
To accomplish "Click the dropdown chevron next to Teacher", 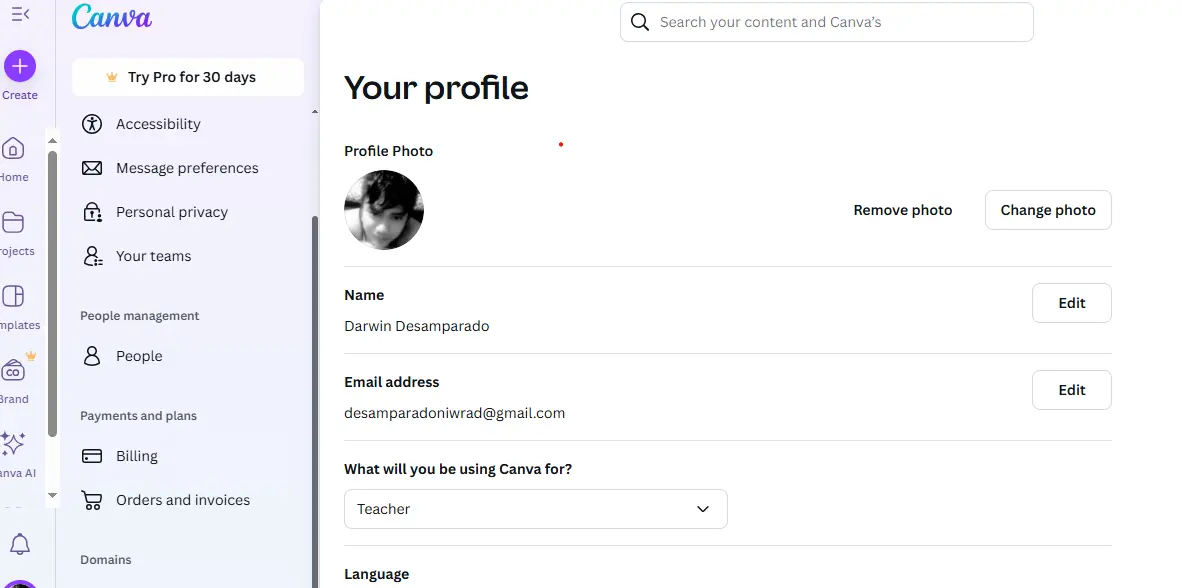I will (x=703, y=509).
